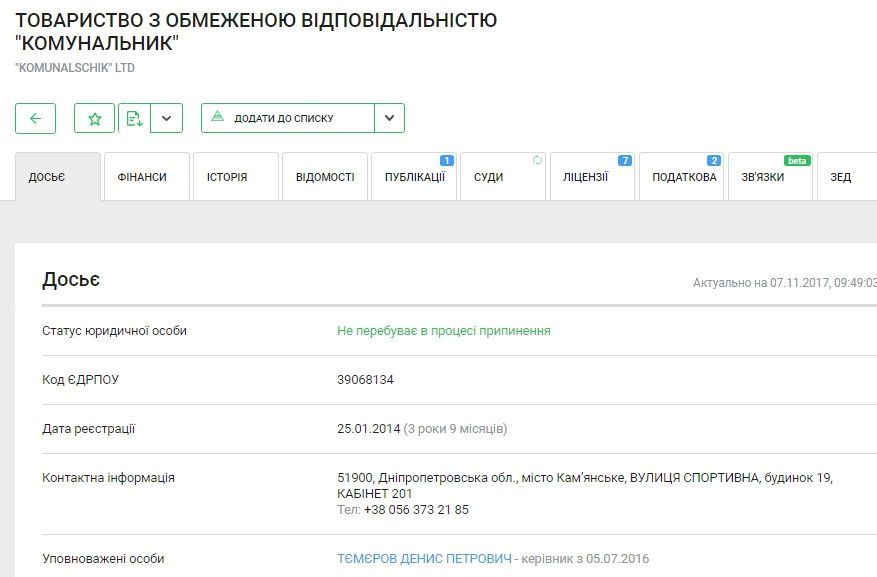Open the export report document icon
Viewport: 877px width, 577px height.
(x=135, y=118)
